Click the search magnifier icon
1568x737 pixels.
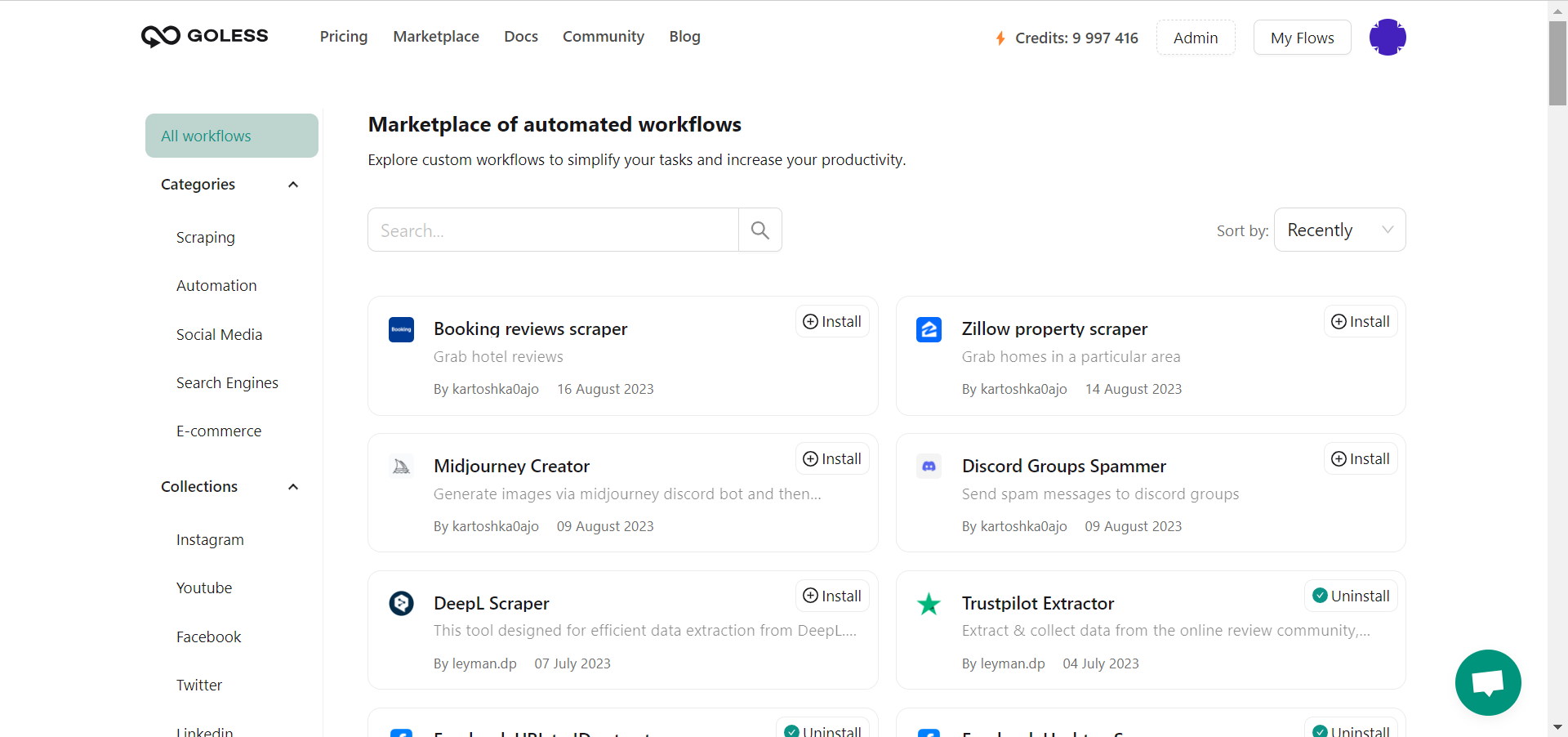[x=759, y=230]
